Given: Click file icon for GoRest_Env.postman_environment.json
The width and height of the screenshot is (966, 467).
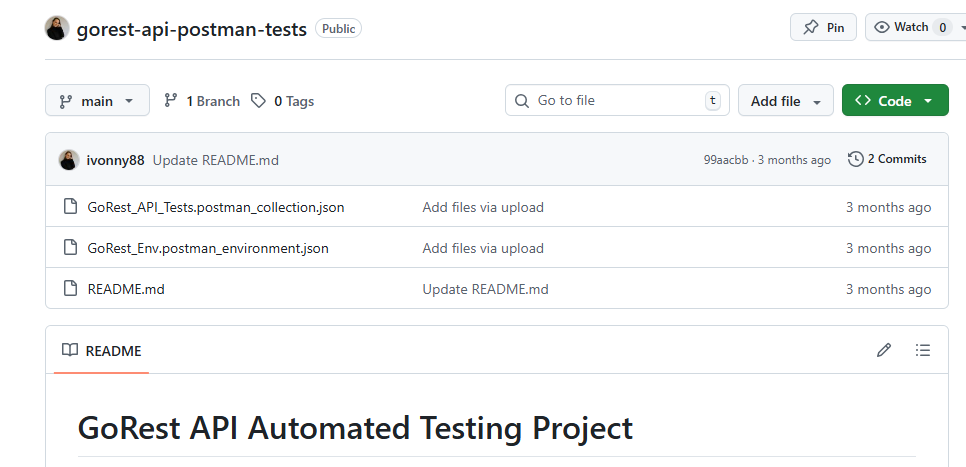Looking at the screenshot, I should click(x=71, y=248).
